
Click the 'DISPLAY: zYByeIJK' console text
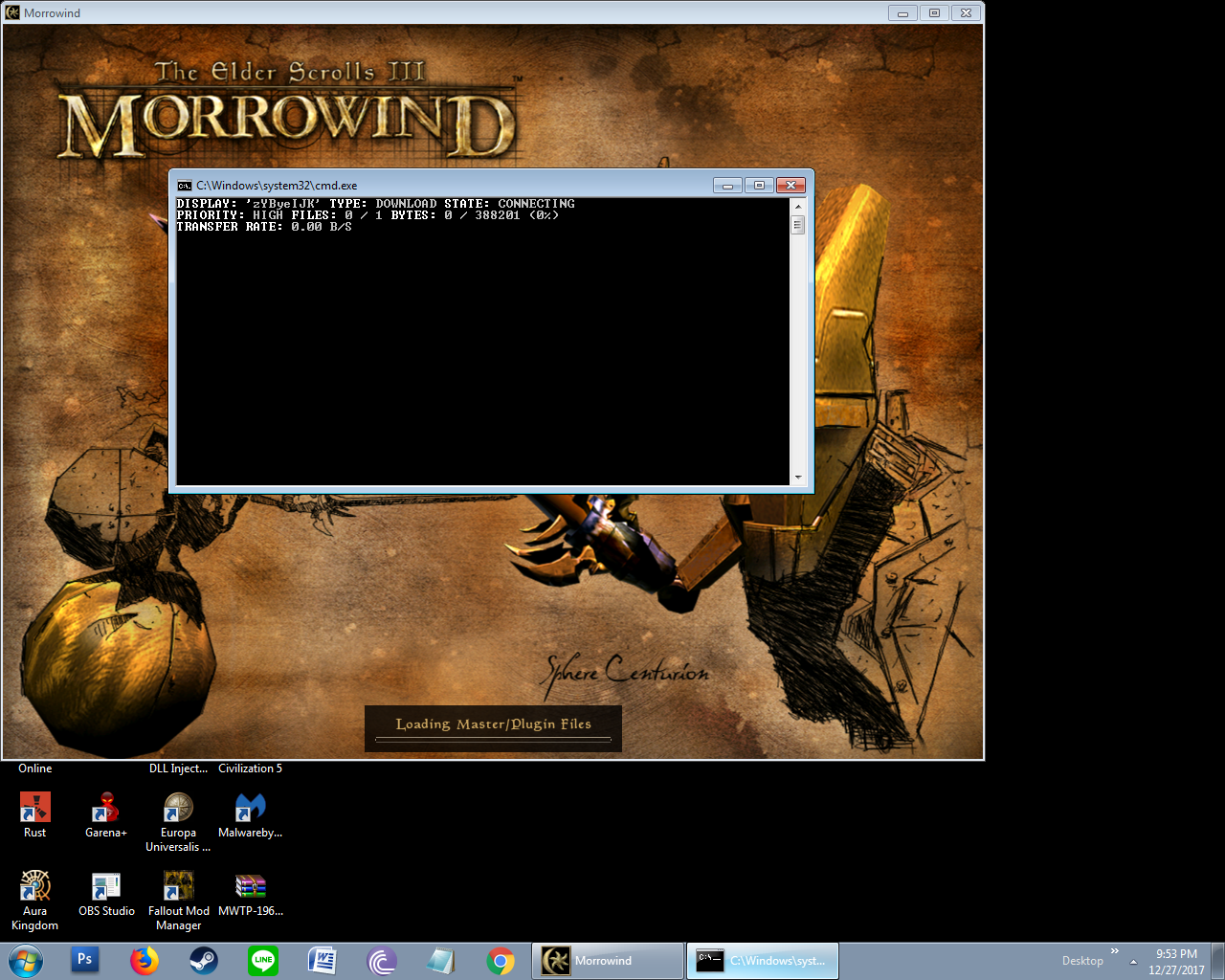(249, 204)
